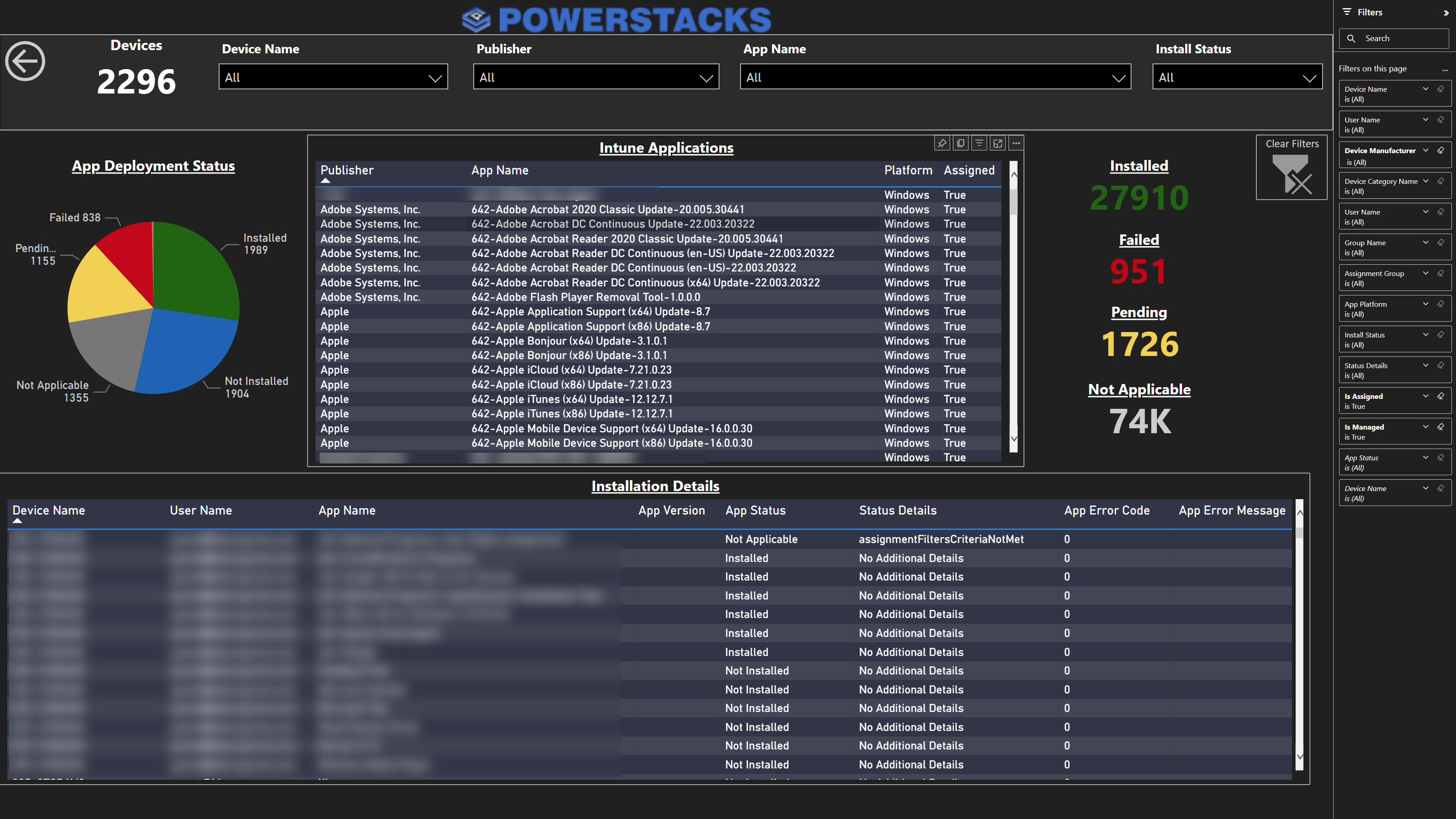Screen dimensions: 1456x819
Task: Clear the Device Manufacturer filter with eraser
Action: point(1441,150)
